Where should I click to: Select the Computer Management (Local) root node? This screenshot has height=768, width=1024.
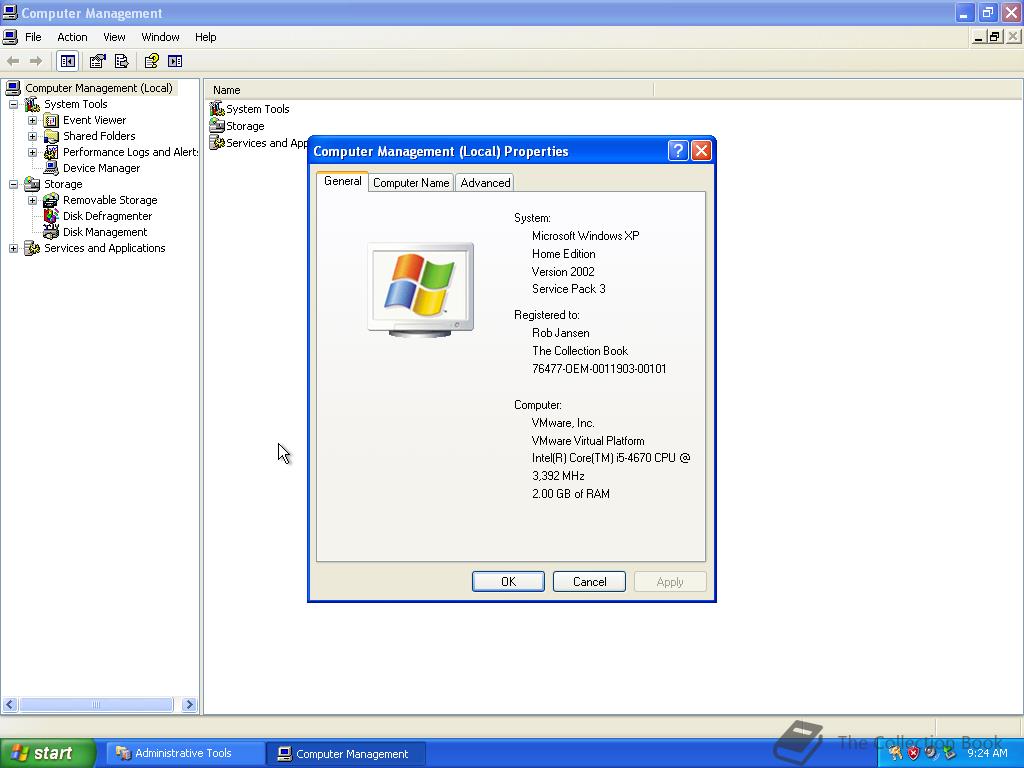click(x=90, y=88)
